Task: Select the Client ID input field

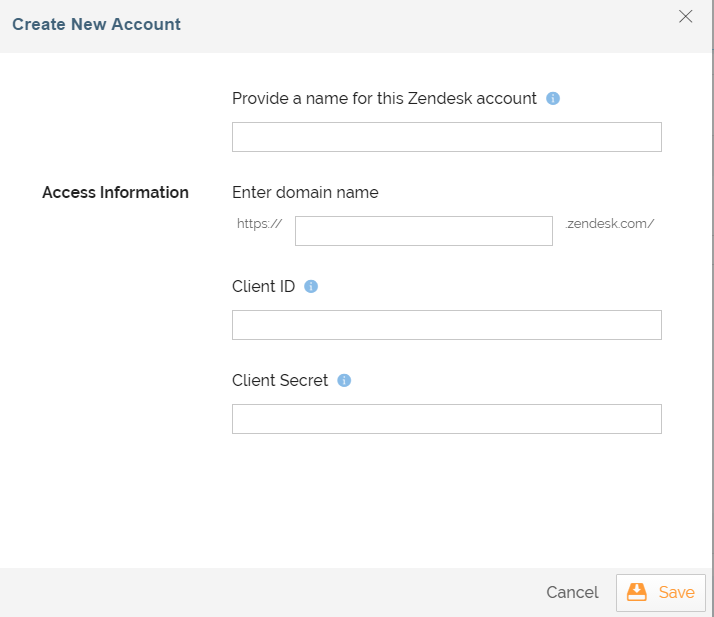Action: point(446,325)
